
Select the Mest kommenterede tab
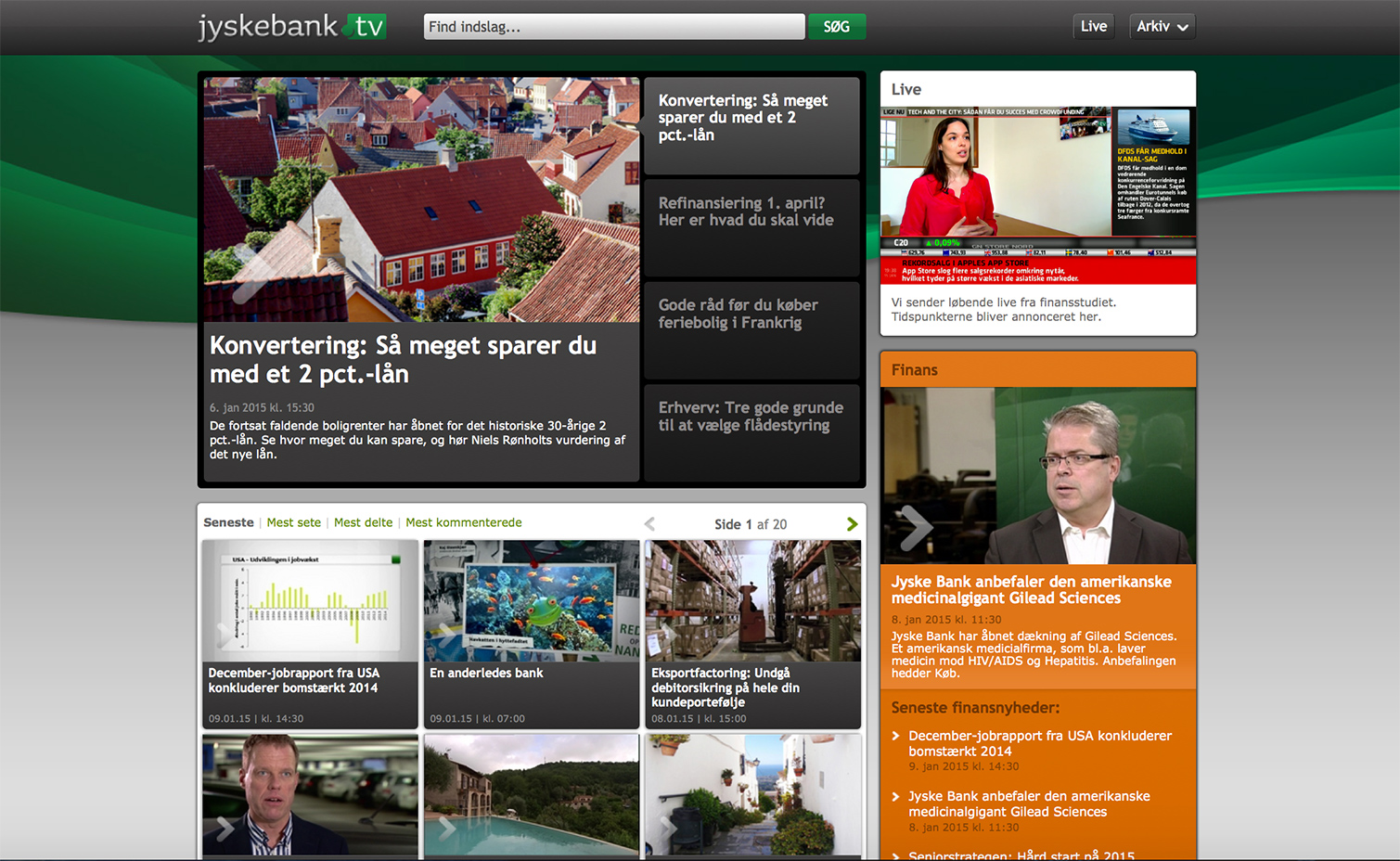tap(463, 522)
